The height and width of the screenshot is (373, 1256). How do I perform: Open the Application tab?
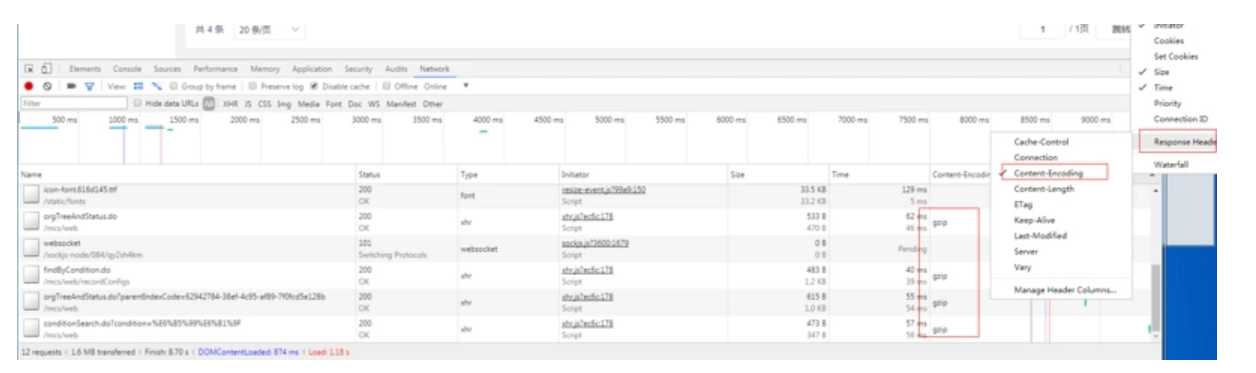(x=312, y=69)
